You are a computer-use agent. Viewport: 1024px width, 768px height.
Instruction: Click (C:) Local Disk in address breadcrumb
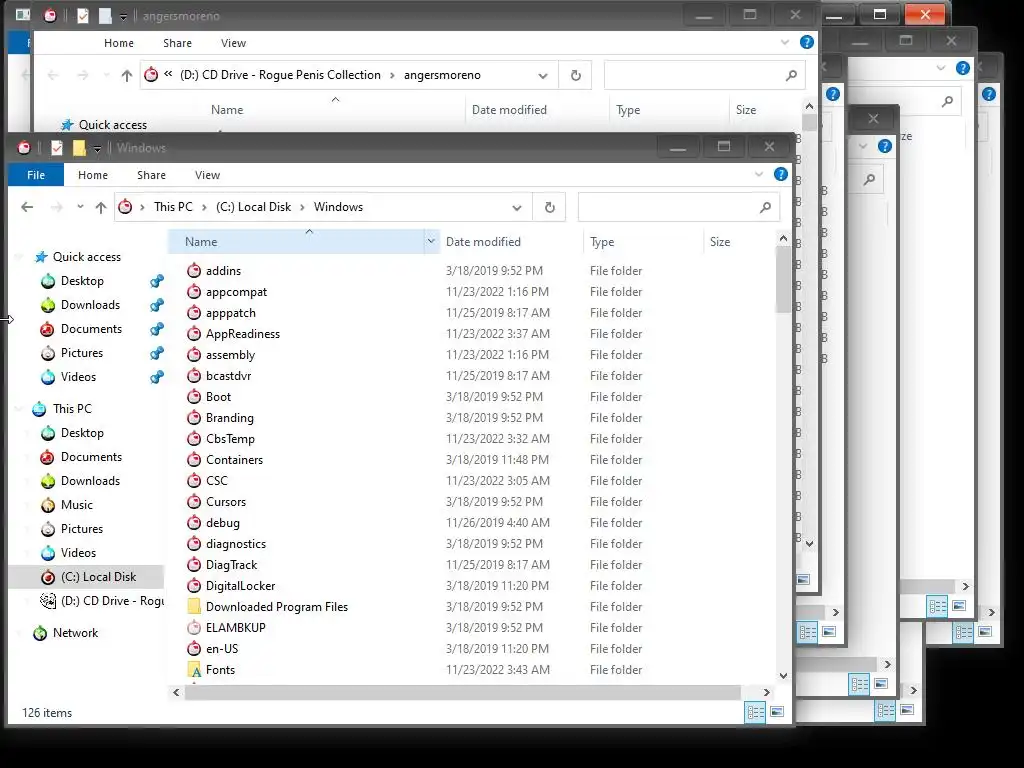(x=253, y=207)
